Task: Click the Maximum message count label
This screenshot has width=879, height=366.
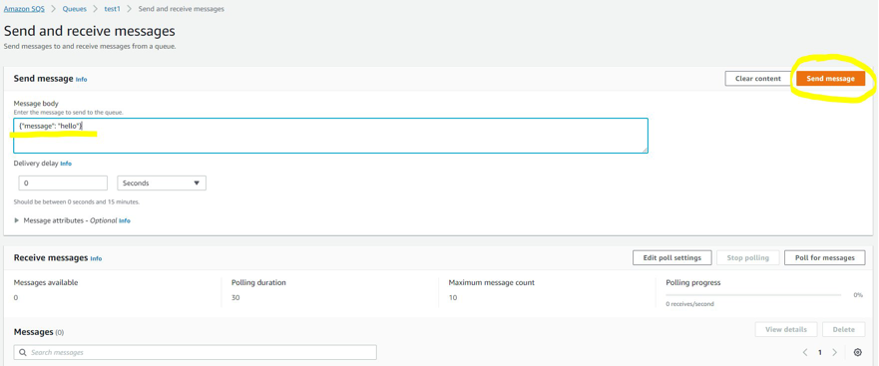Action: [492, 282]
